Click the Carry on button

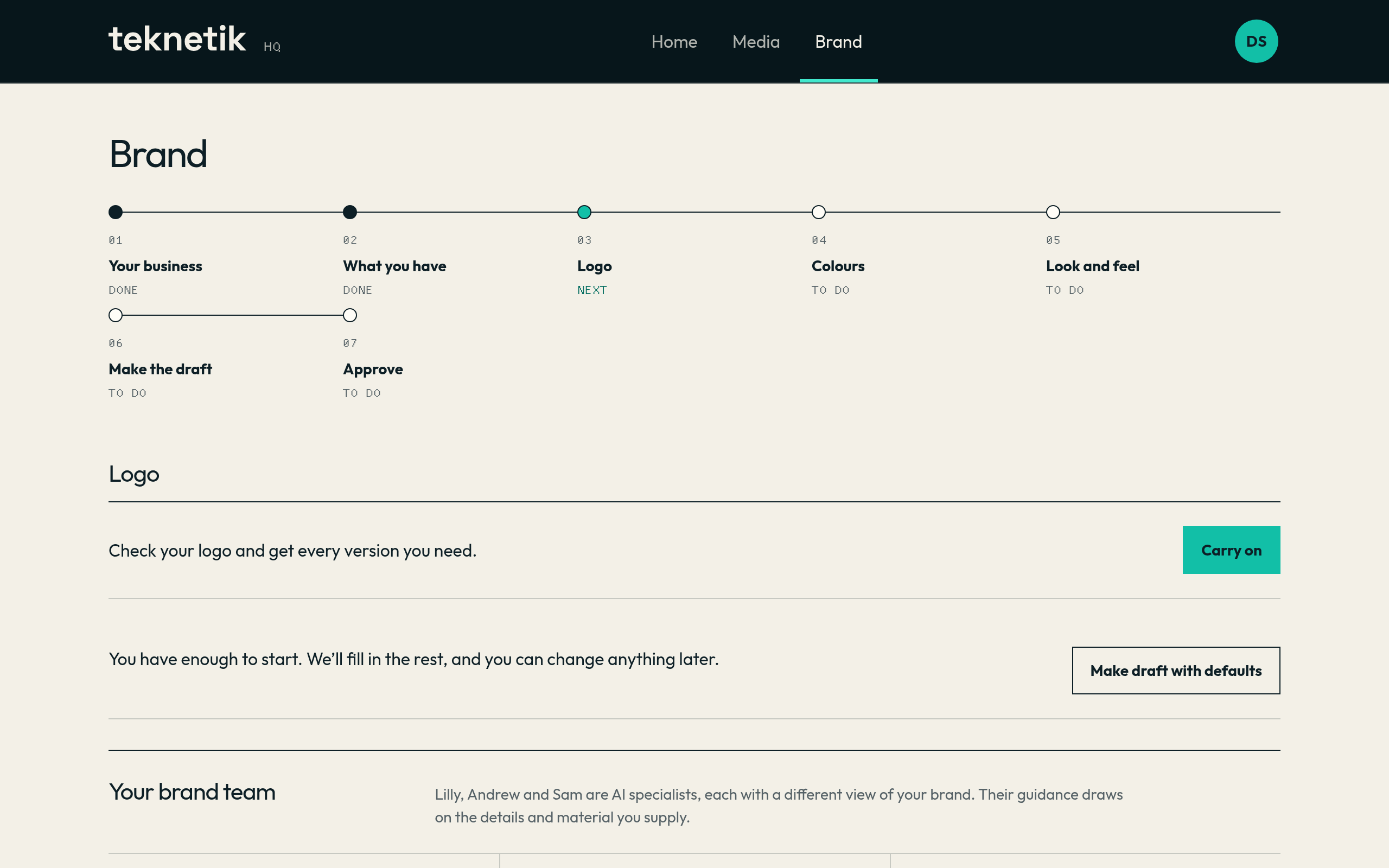(x=1231, y=550)
